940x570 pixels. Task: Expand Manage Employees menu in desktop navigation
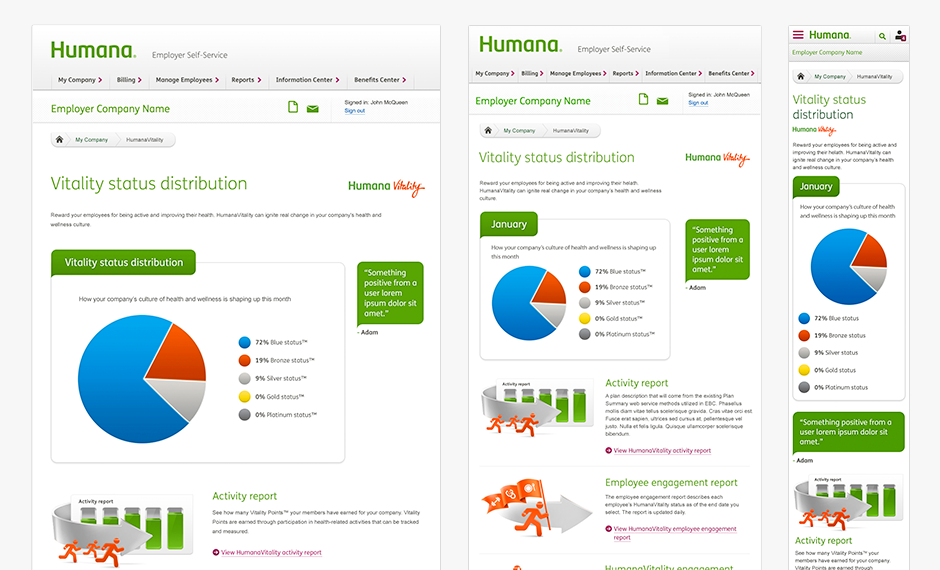pyautogui.click(x=187, y=80)
